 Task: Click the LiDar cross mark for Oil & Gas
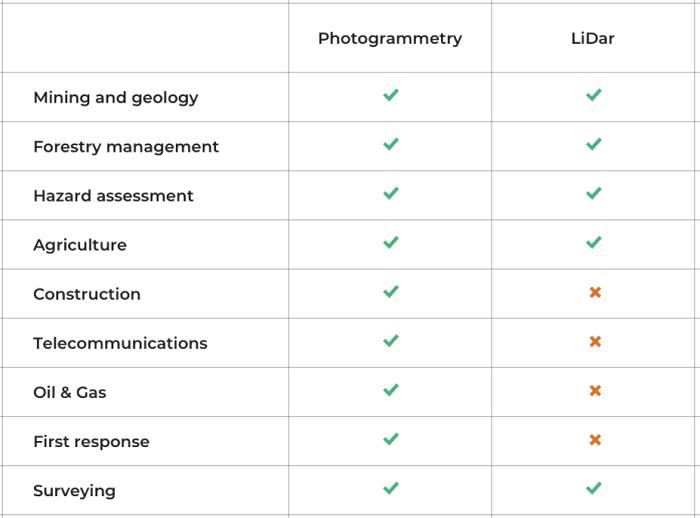(x=595, y=391)
